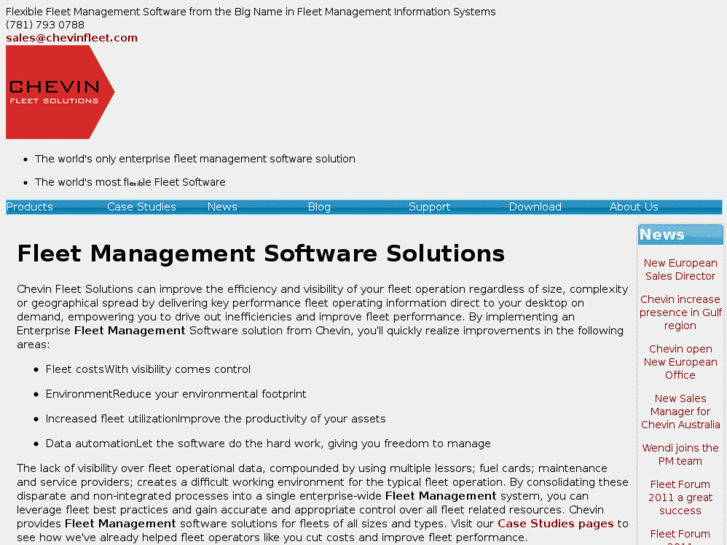
Task: Open Wendi joins the PM team article
Action: tap(680, 455)
